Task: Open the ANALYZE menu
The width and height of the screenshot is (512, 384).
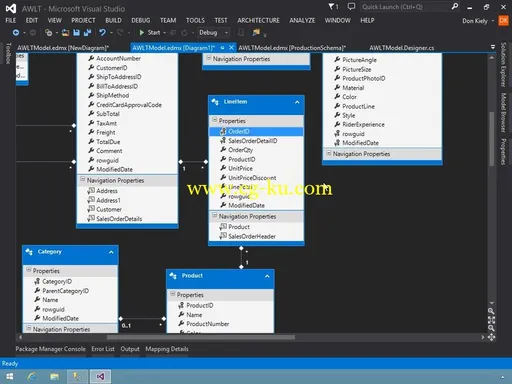Action: click(x=302, y=20)
